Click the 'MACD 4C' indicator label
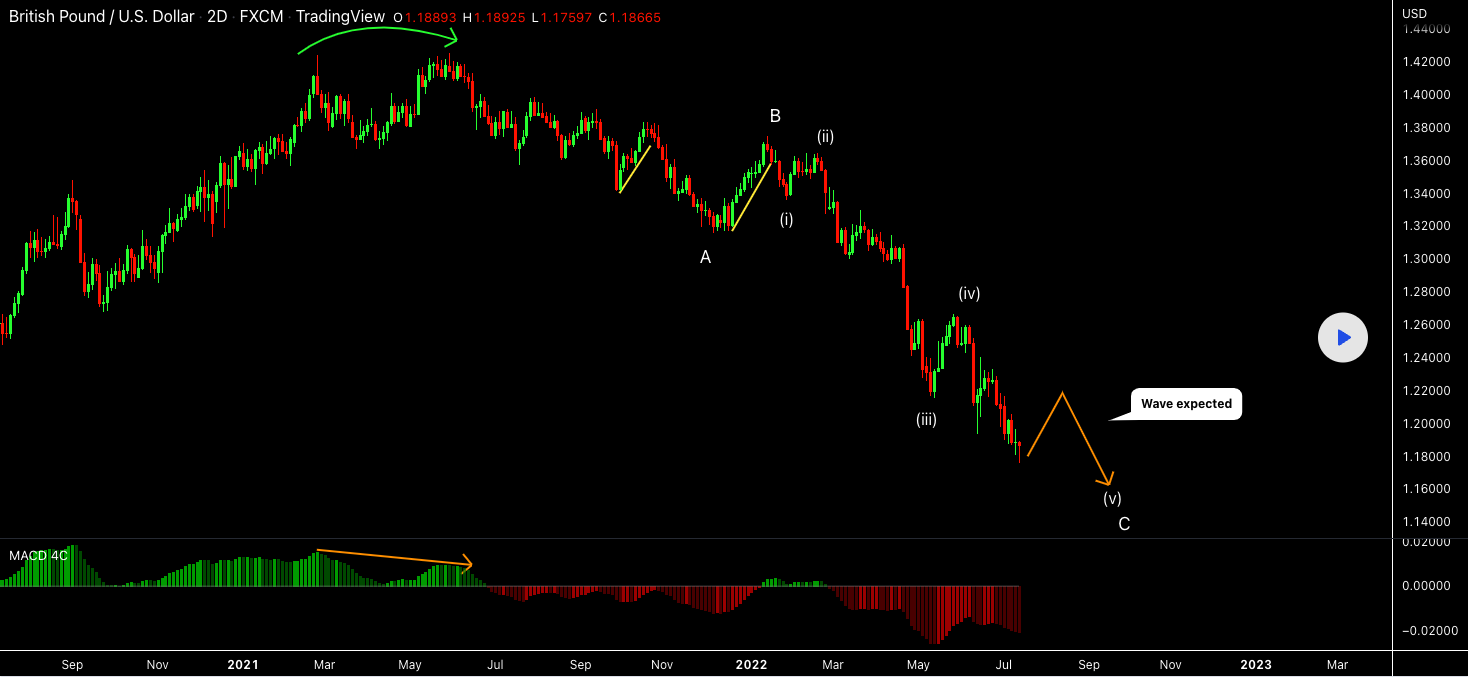Image resolution: width=1468 pixels, height=677 pixels. (x=39, y=555)
